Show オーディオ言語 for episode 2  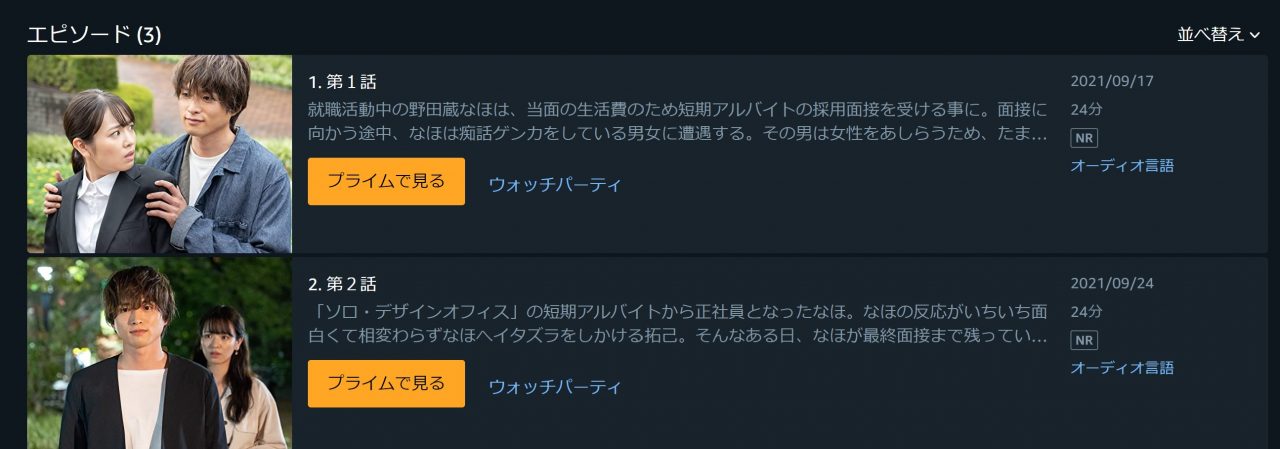coord(1122,368)
